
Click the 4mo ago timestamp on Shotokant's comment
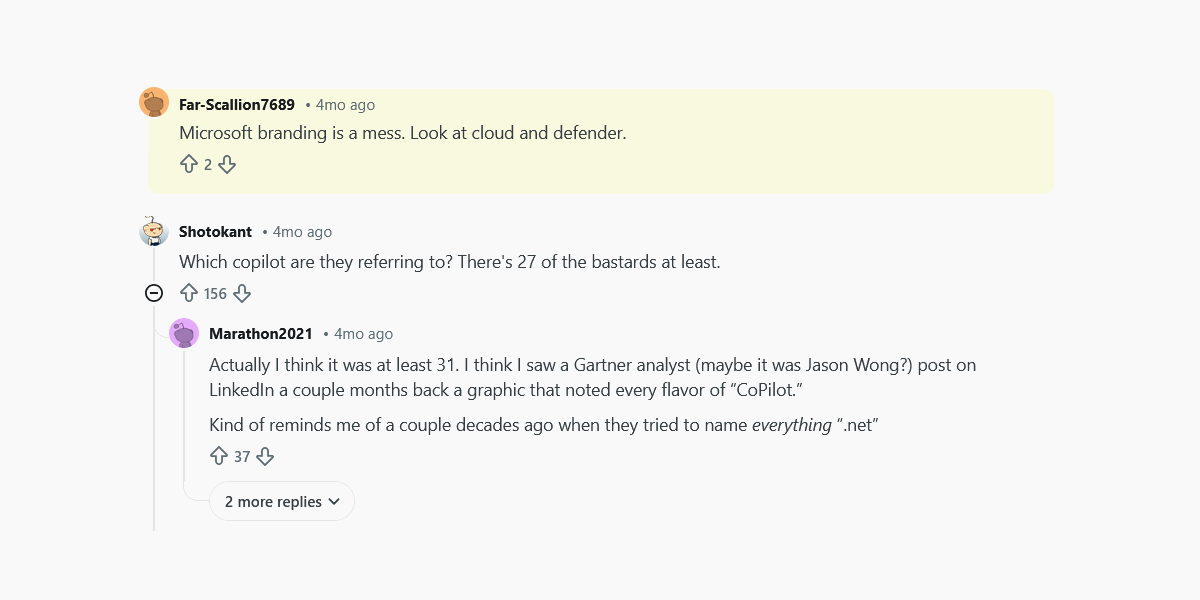[x=301, y=231]
